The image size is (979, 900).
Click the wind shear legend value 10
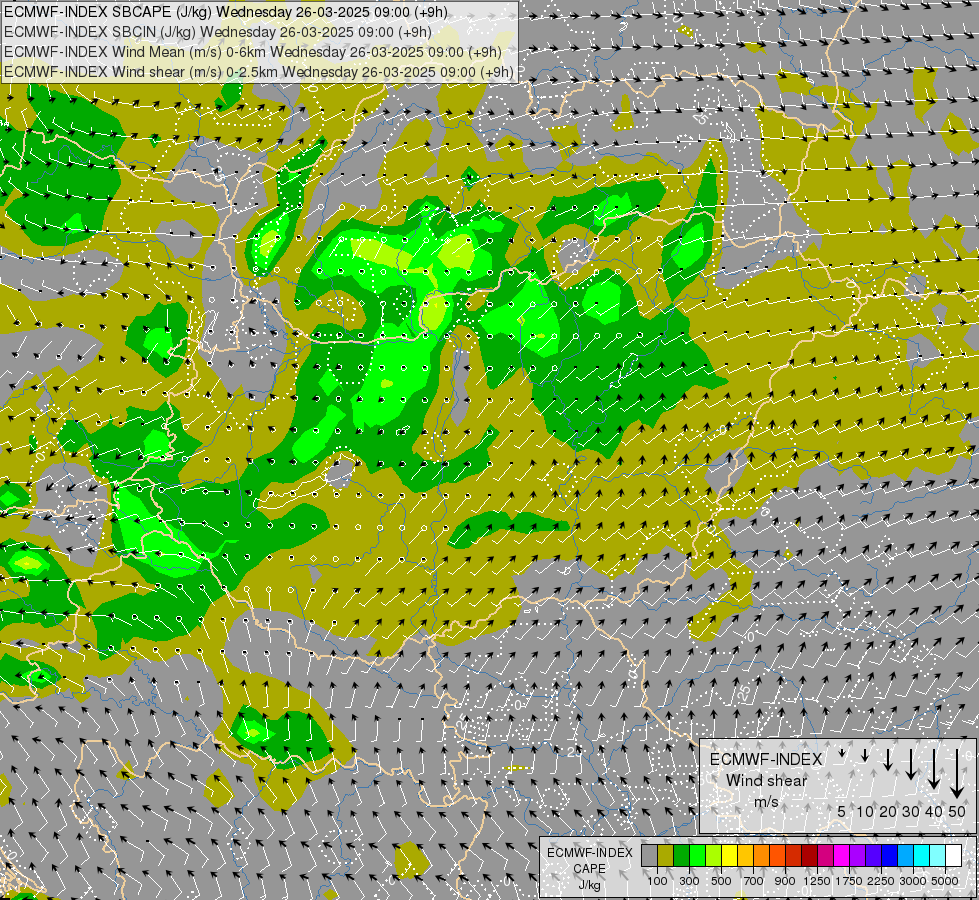coord(865,811)
